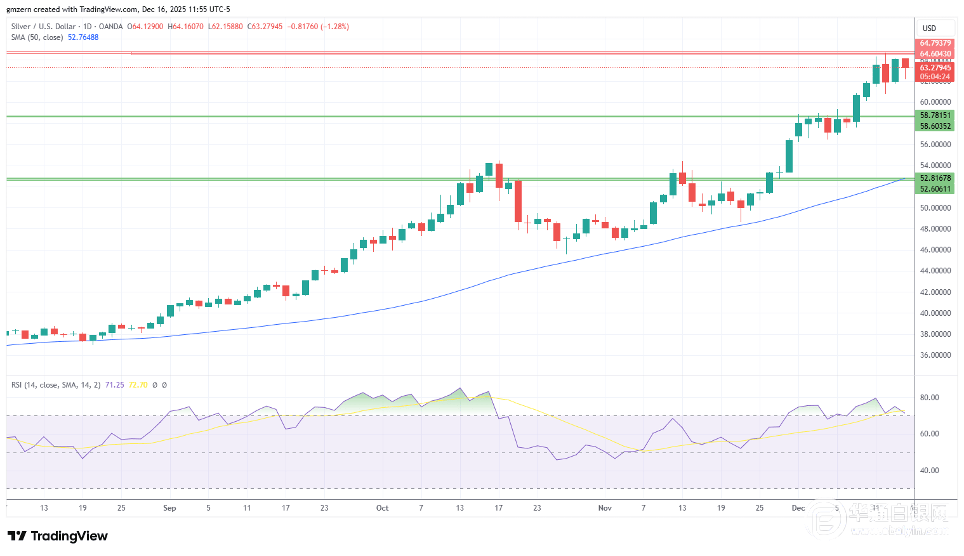Click the Dec label on the time axis
The width and height of the screenshot is (964, 556).
pyautogui.click(x=796, y=508)
